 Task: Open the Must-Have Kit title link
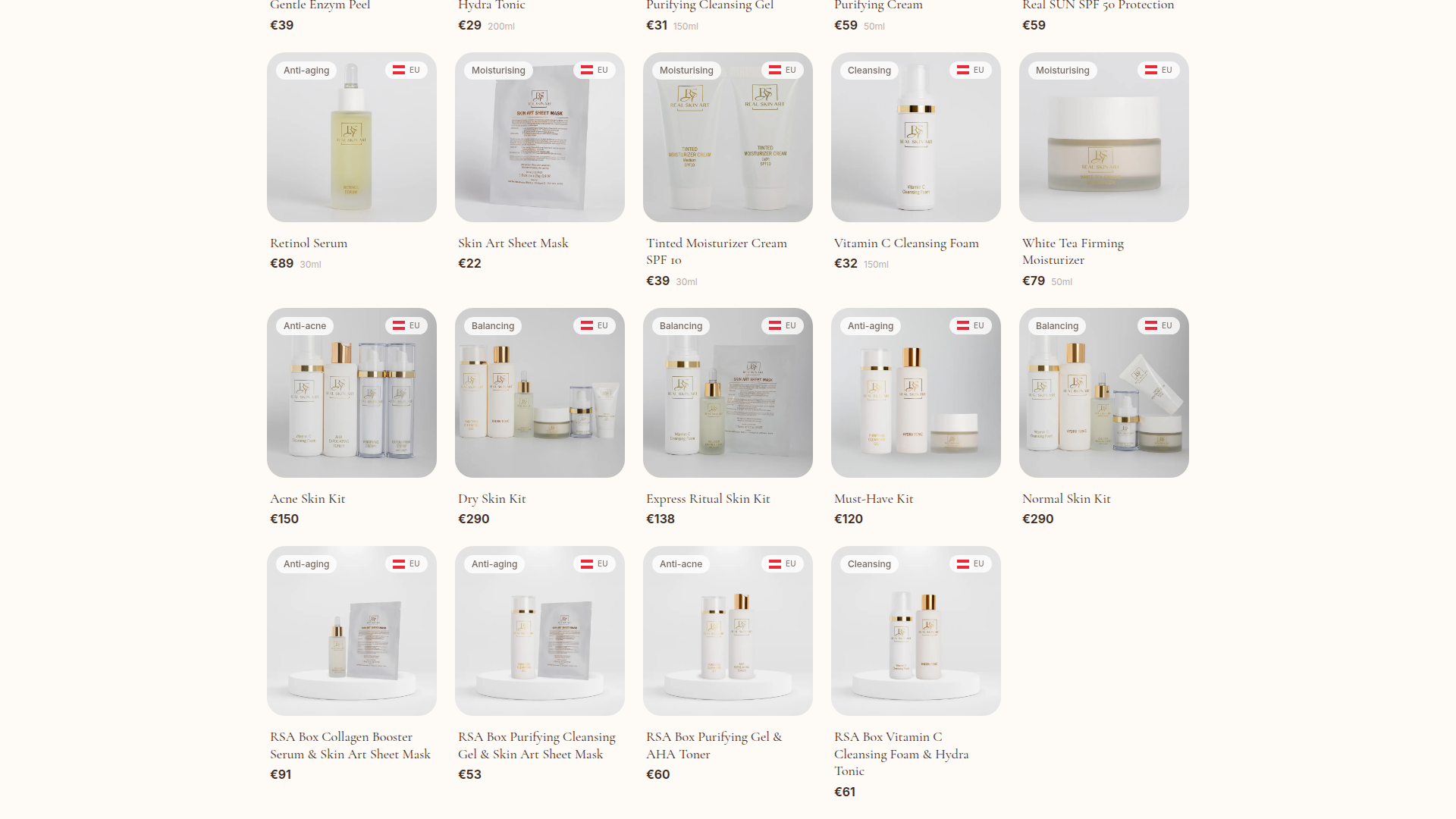click(874, 499)
